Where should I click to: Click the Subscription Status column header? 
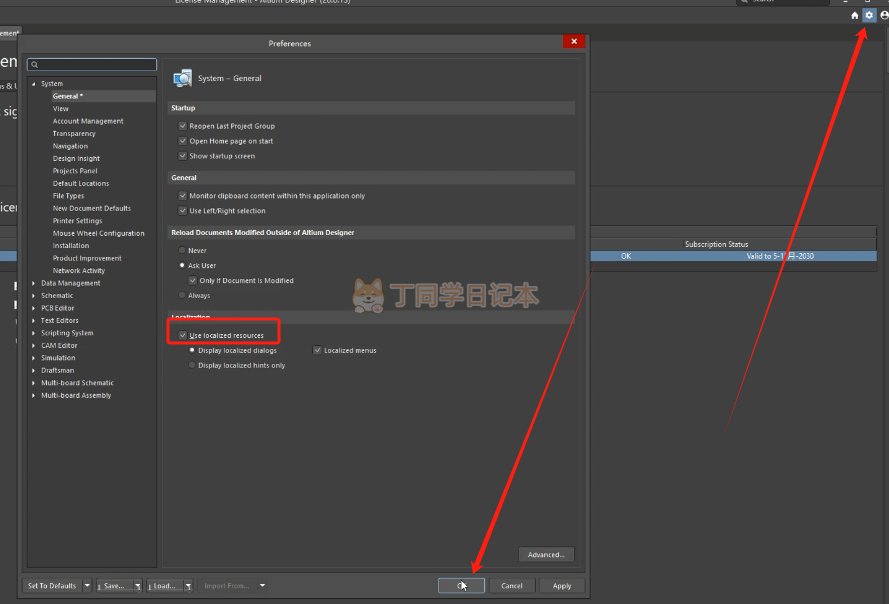[716, 244]
